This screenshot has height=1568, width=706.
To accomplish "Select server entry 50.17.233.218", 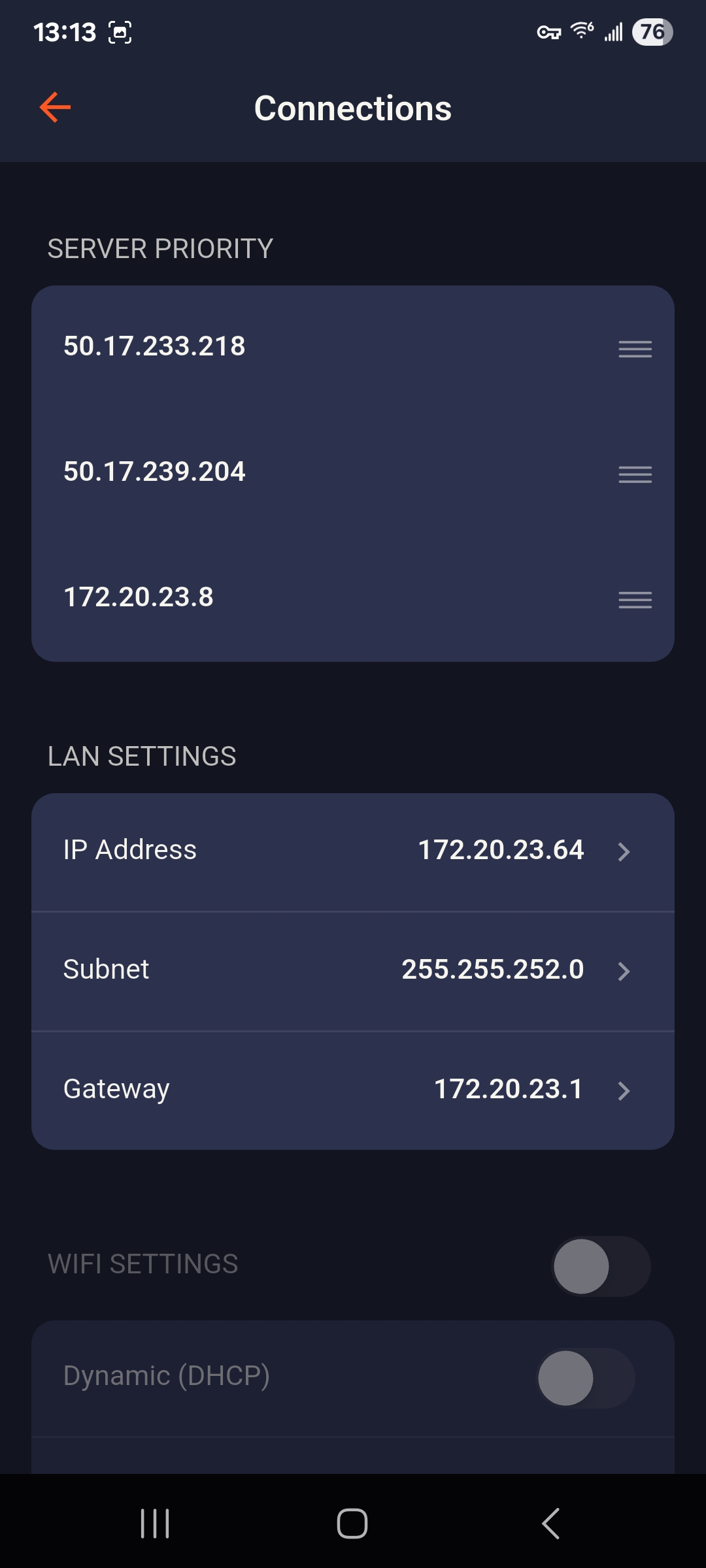I will tap(154, 346).
